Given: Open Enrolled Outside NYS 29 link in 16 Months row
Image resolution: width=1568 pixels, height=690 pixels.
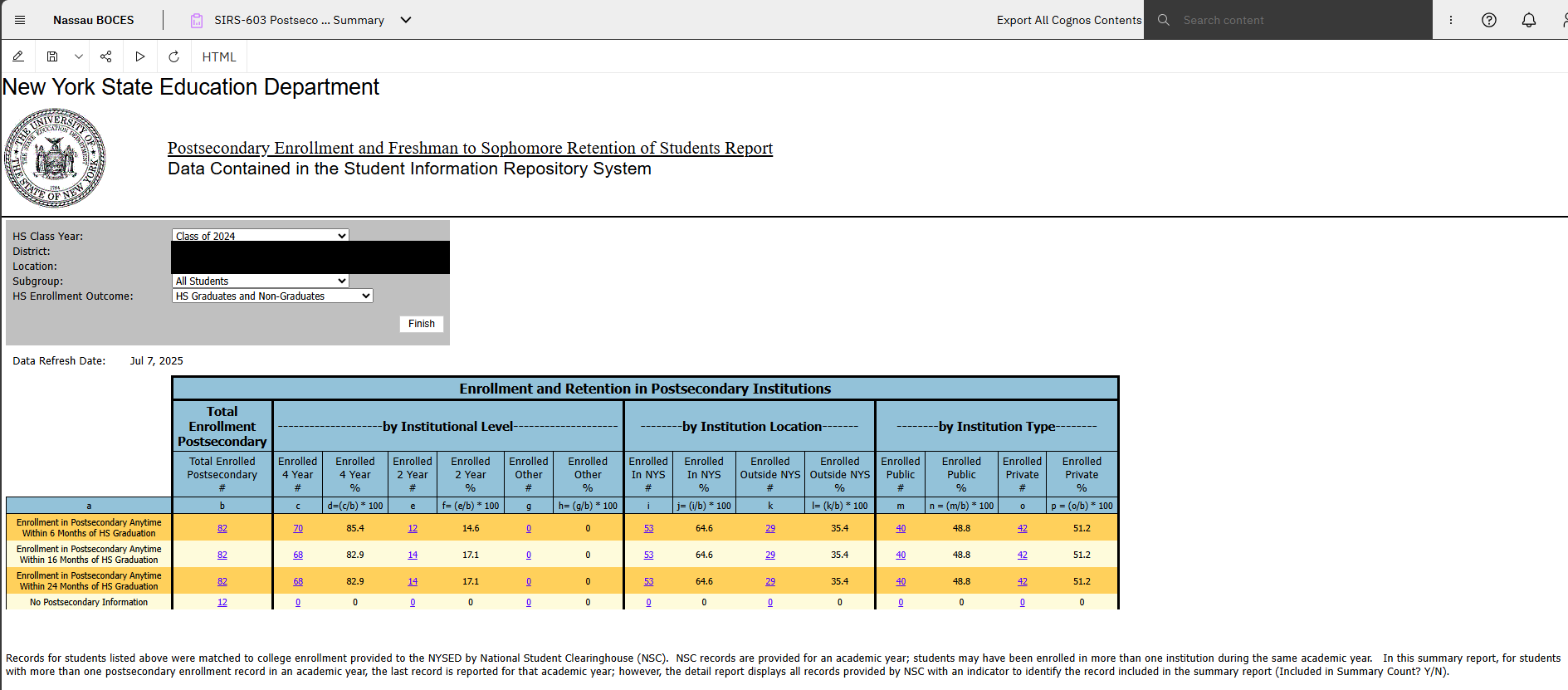Looking at the screenshot, I should click(x=770, y=555).
